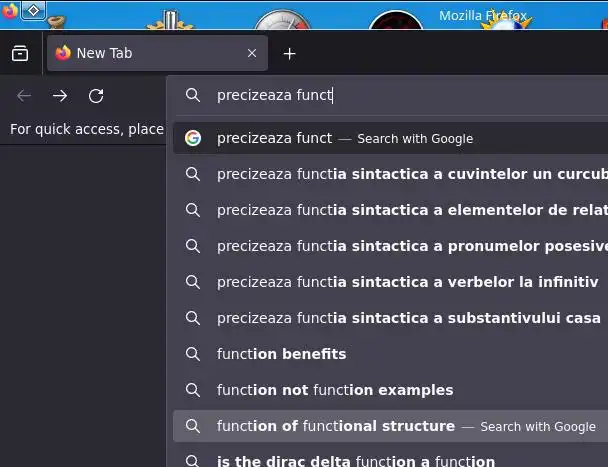This screenshot has height=467, width=608.
Task: Choose 'sintactica a verbelor la infinitiv' suggestion
Action: click(x=400, y=282)
